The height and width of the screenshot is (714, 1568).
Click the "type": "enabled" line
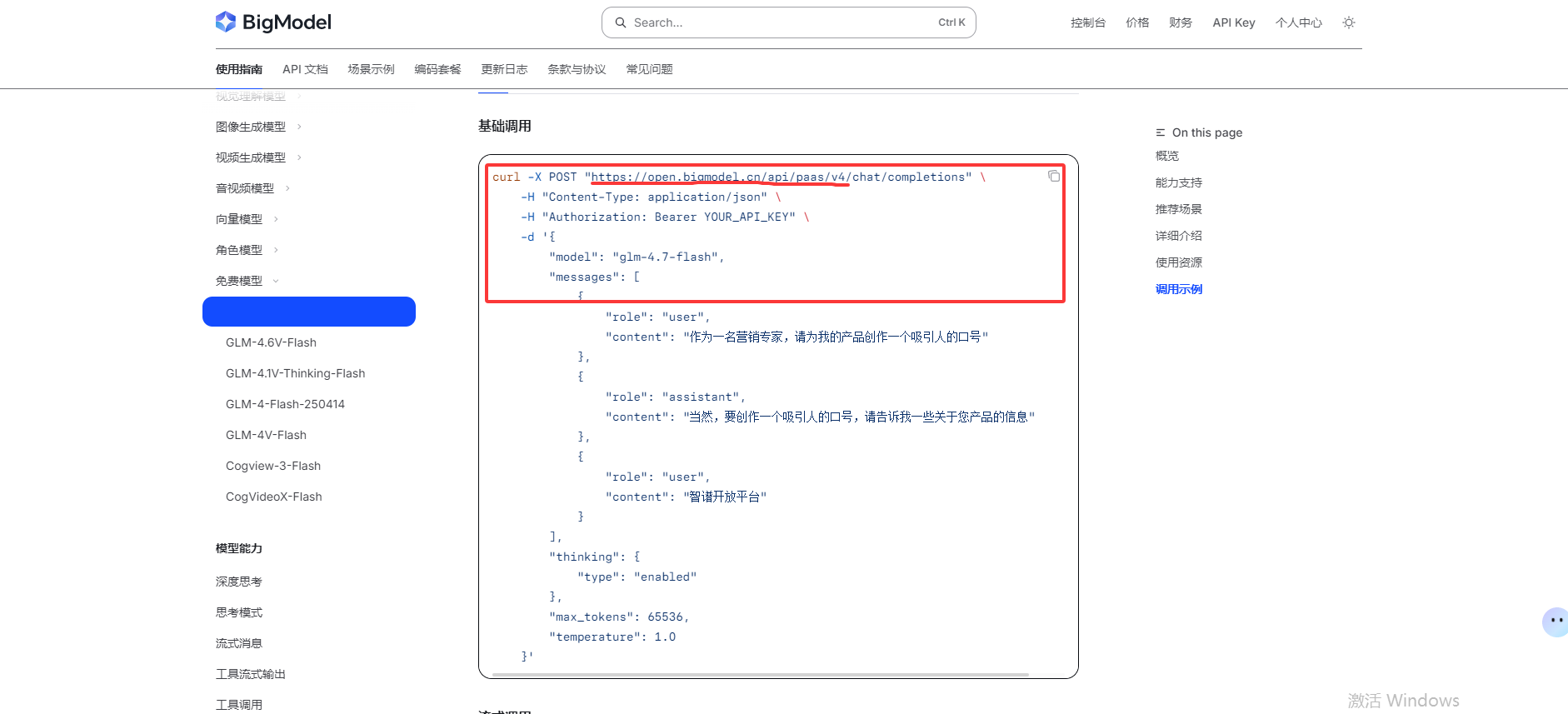point(637,577)
